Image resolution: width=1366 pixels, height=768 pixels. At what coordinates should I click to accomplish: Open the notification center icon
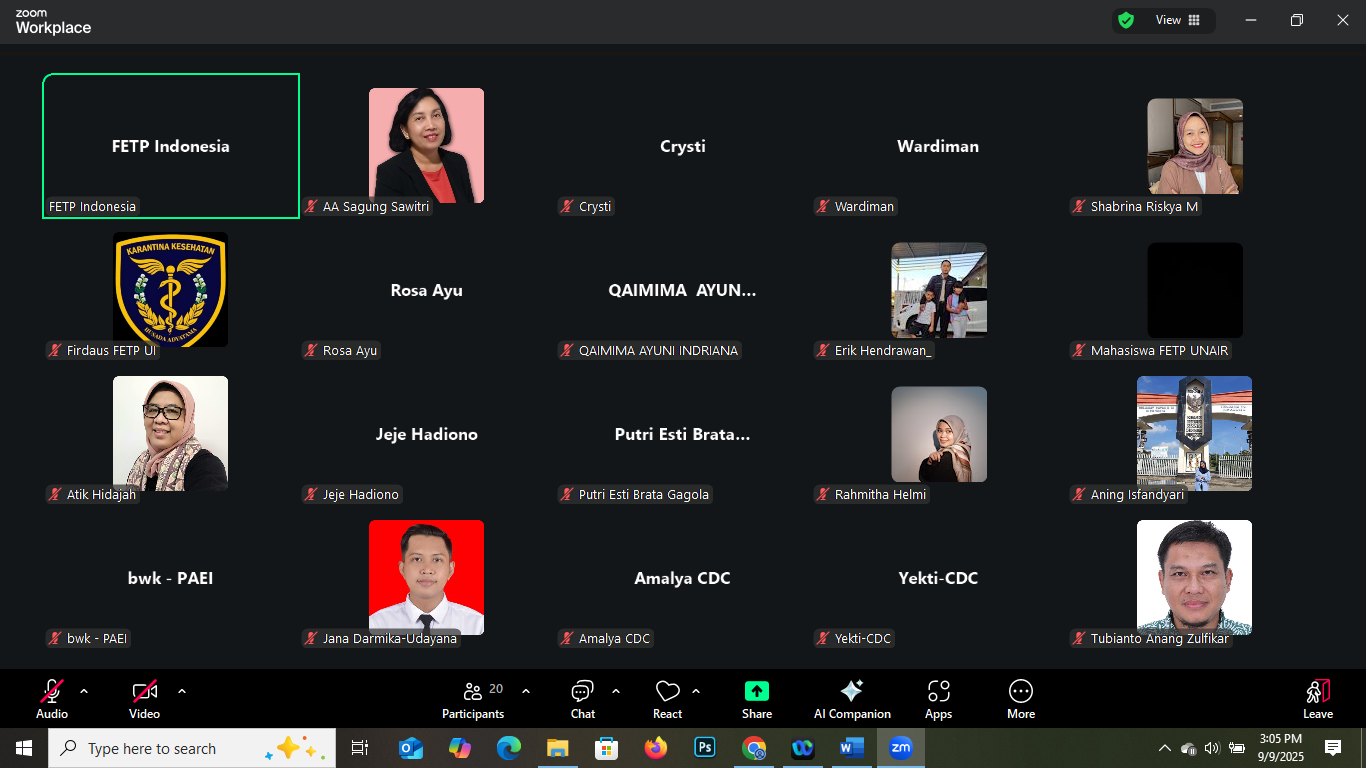(1333, 748)
